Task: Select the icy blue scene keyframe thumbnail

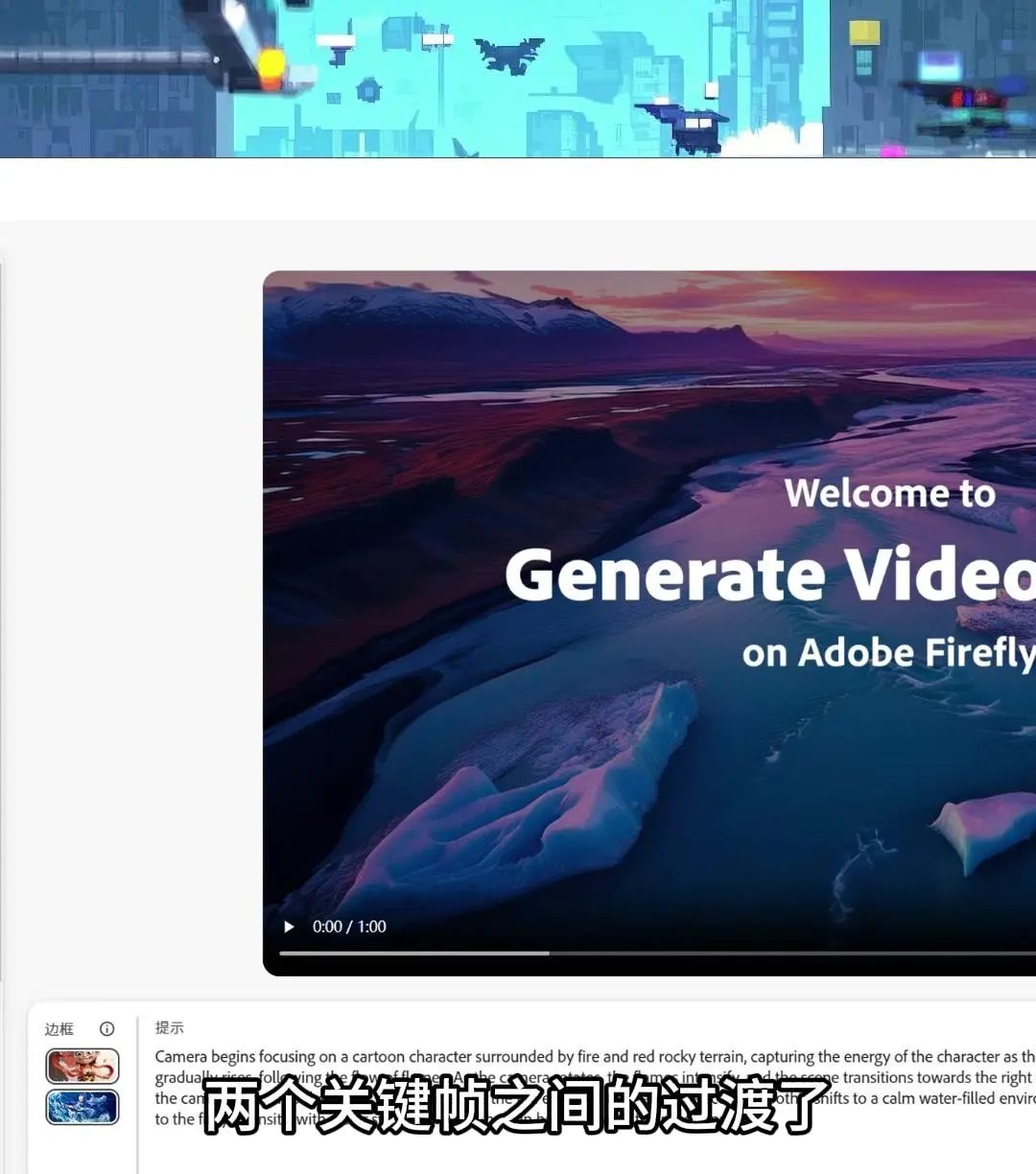Action: coord(82,1105)
